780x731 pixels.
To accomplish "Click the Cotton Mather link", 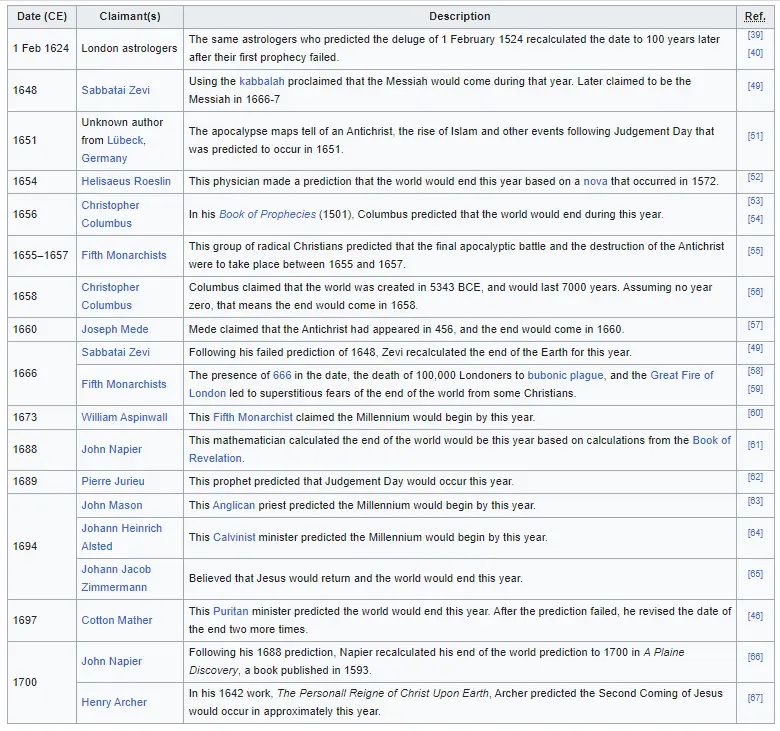I will click(117, 620).
